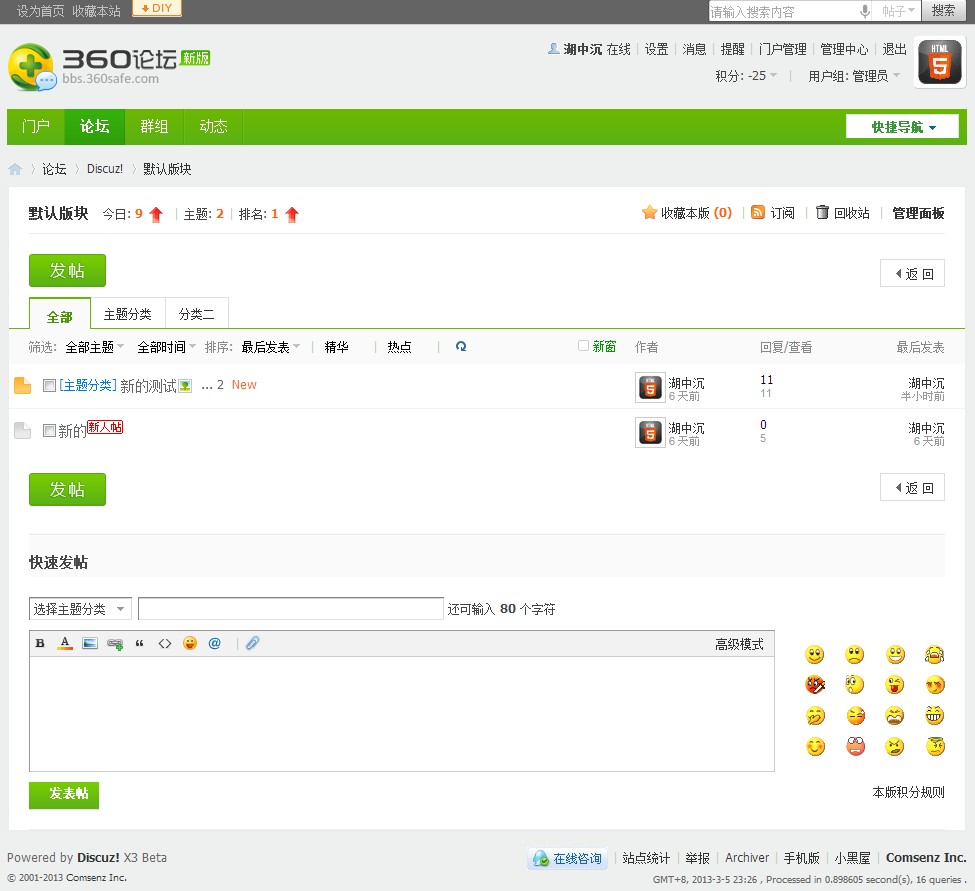Click the attachment paperclip icon
The height and width of the screenshot is (891, 975).
252,644
